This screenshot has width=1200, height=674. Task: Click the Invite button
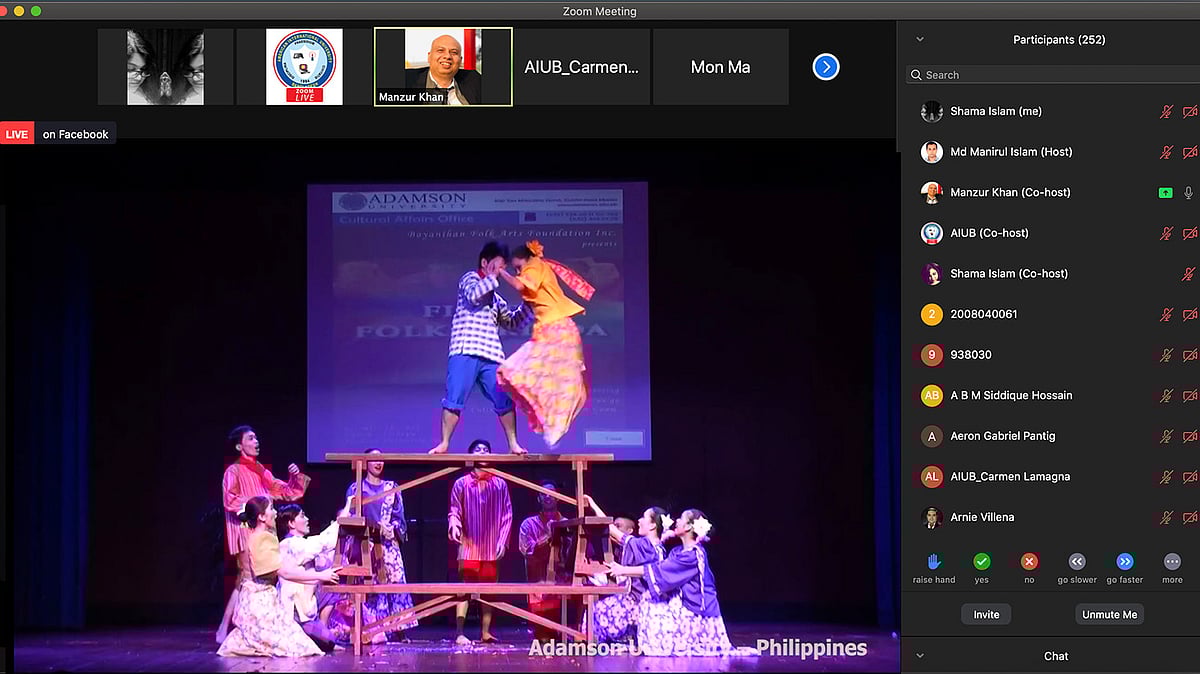click(986, 614)
